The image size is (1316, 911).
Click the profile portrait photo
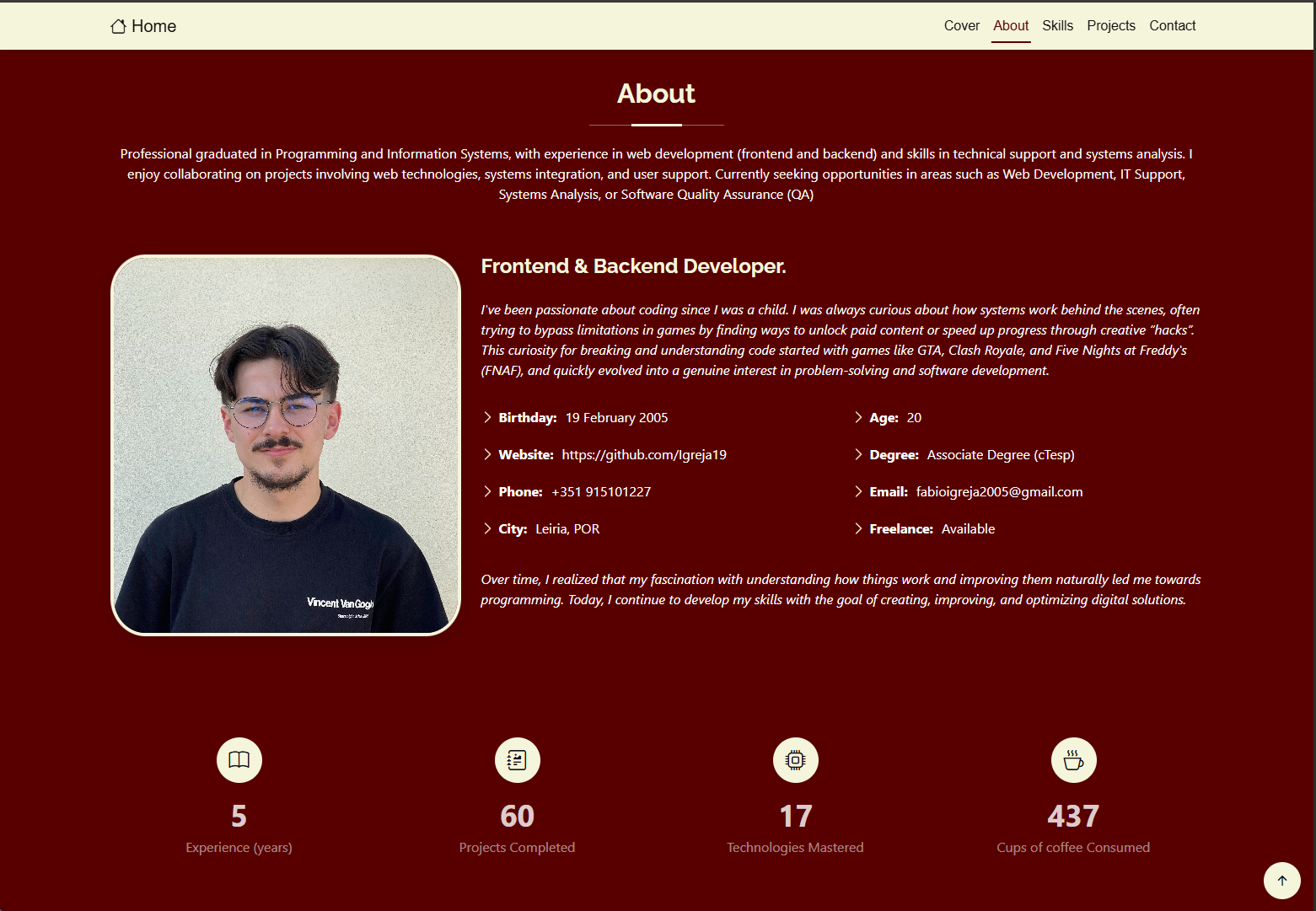(x=286, y=445)
